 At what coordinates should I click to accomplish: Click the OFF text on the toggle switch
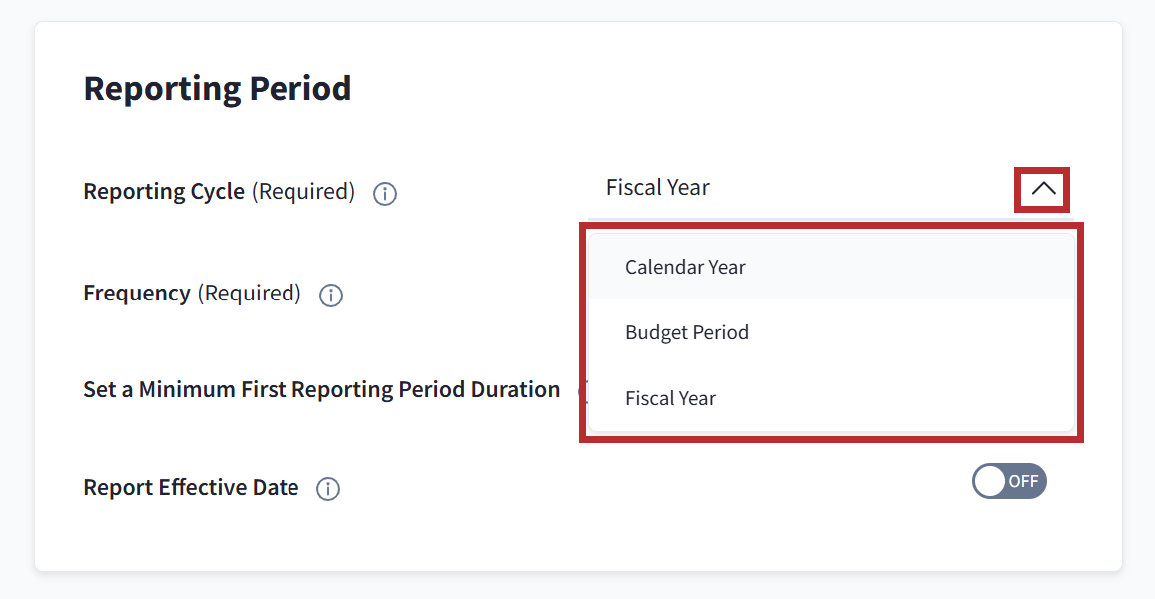click(x=1023, y=481)
